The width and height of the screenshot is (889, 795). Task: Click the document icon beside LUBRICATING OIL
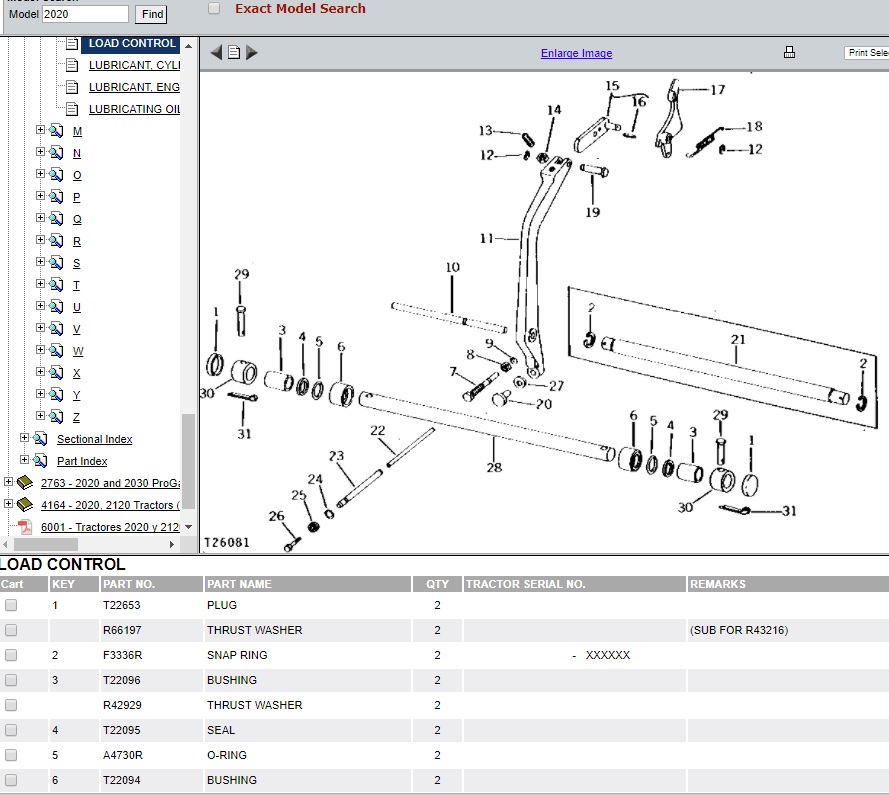point(71,109)
